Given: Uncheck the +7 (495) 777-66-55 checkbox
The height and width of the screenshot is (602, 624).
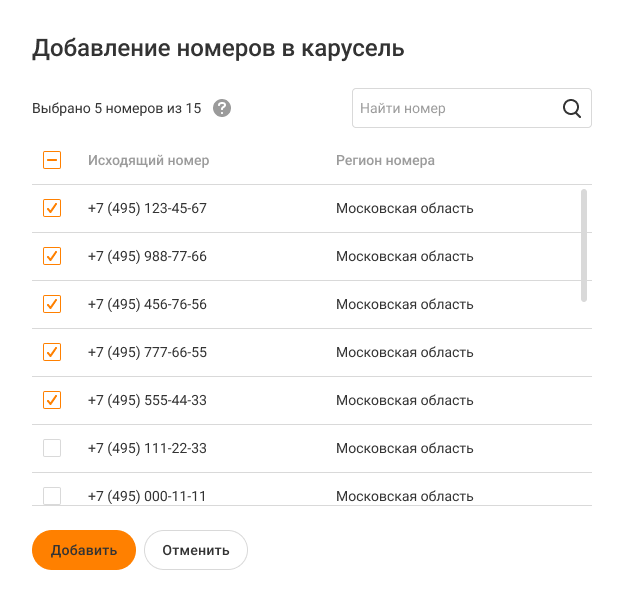Looking at the screenshot, I should [x=52, y=352].
